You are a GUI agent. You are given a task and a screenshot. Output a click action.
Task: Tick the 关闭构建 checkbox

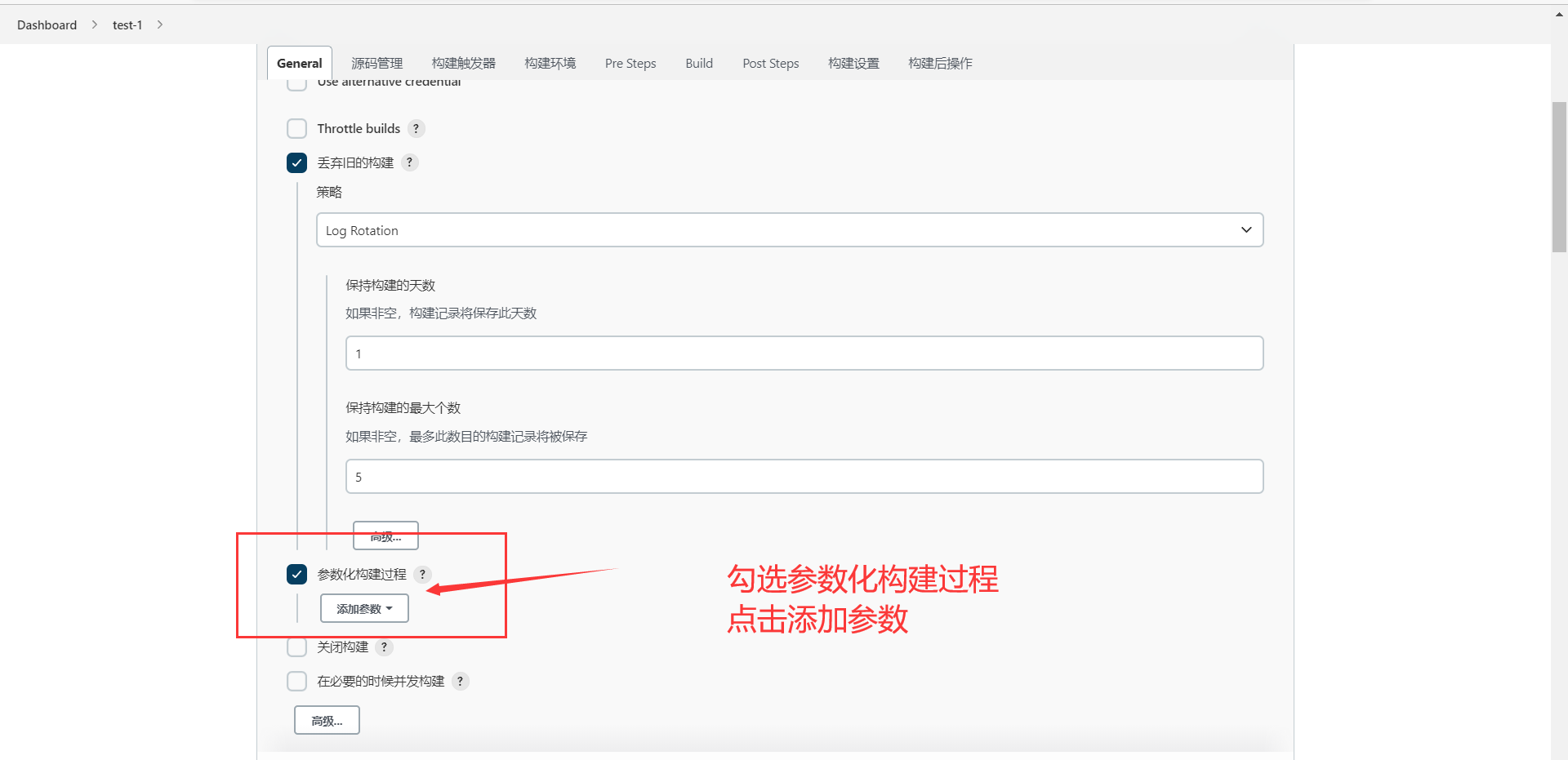(297, 647)
